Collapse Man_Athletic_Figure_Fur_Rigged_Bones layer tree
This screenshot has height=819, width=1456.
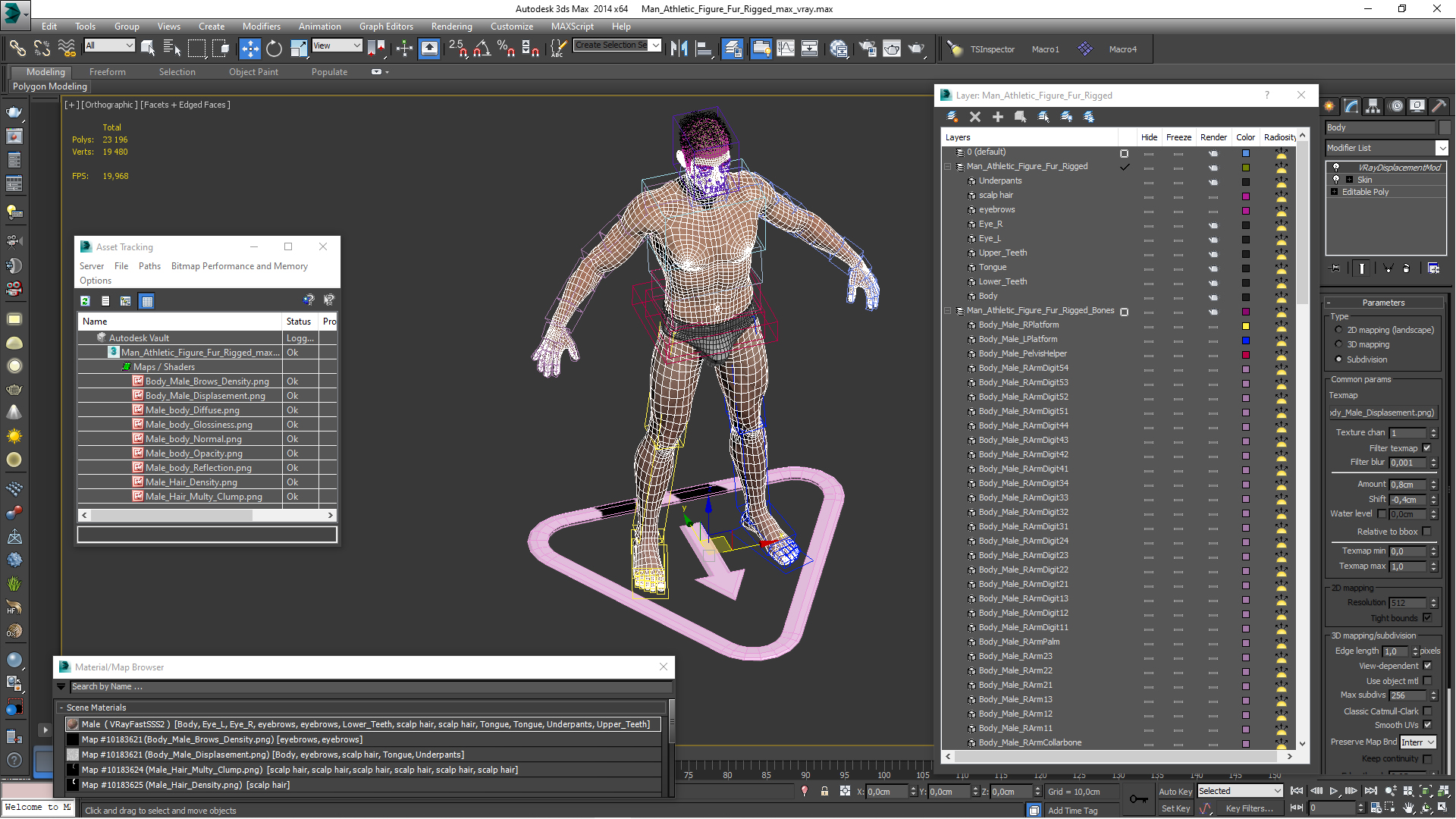[x=947, y=311]
